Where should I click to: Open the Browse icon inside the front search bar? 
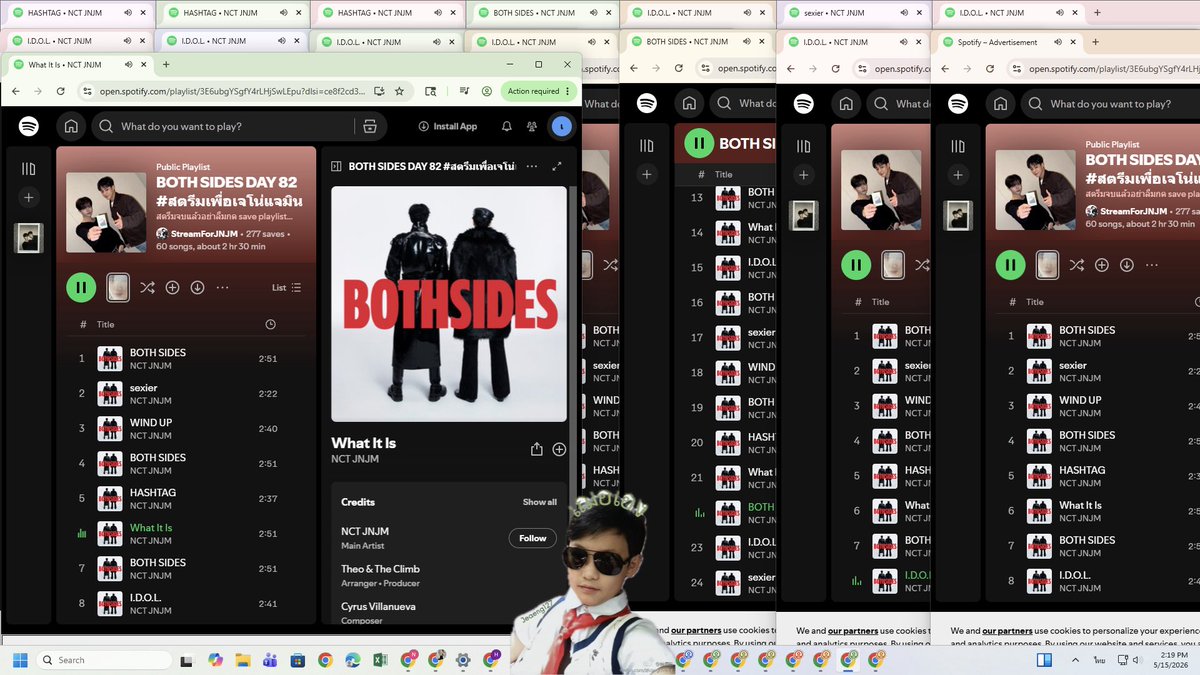coord(370,127)
